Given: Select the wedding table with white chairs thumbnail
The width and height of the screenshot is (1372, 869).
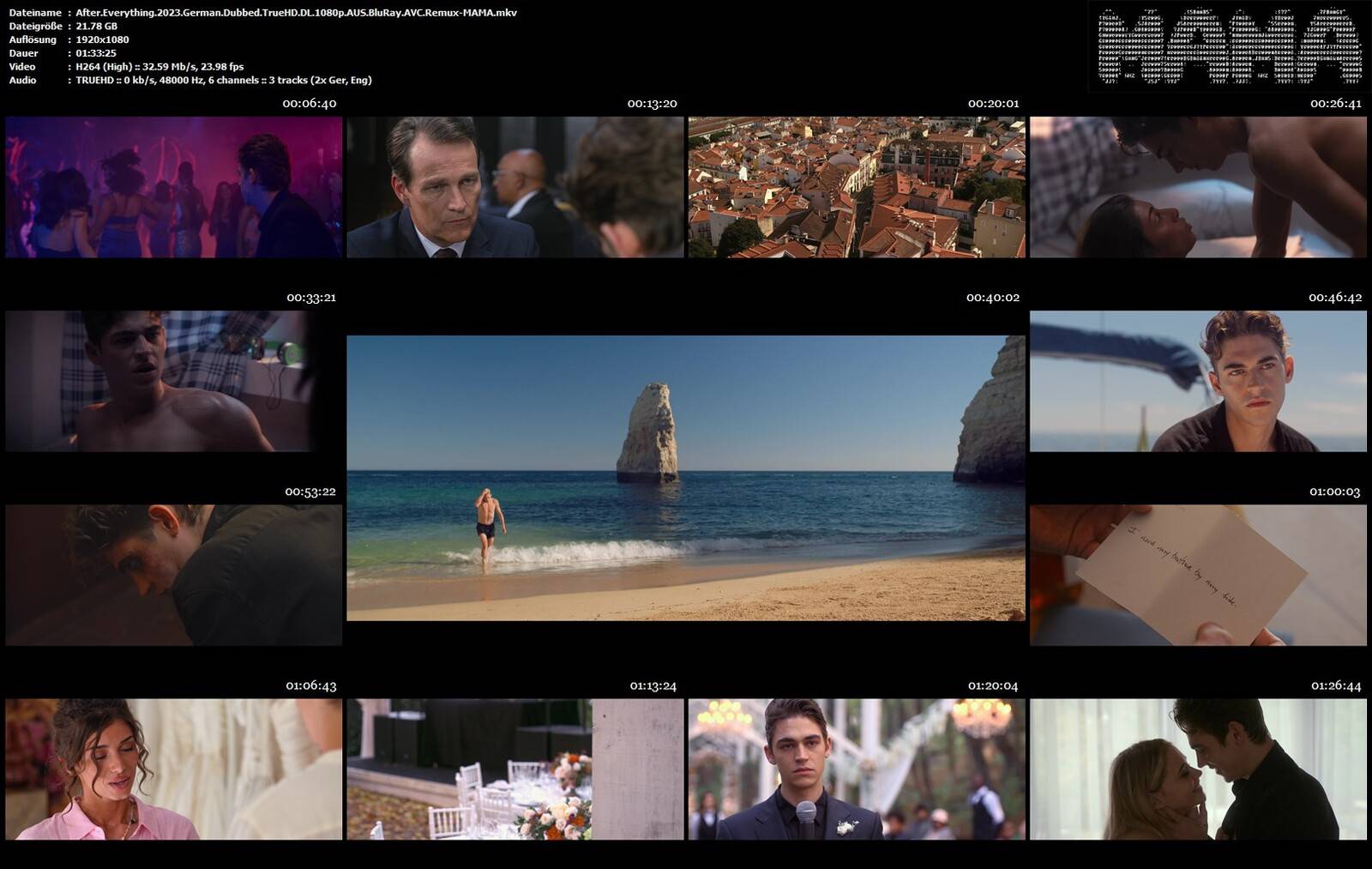Looking at the screenshot, I should pos(515,769).
